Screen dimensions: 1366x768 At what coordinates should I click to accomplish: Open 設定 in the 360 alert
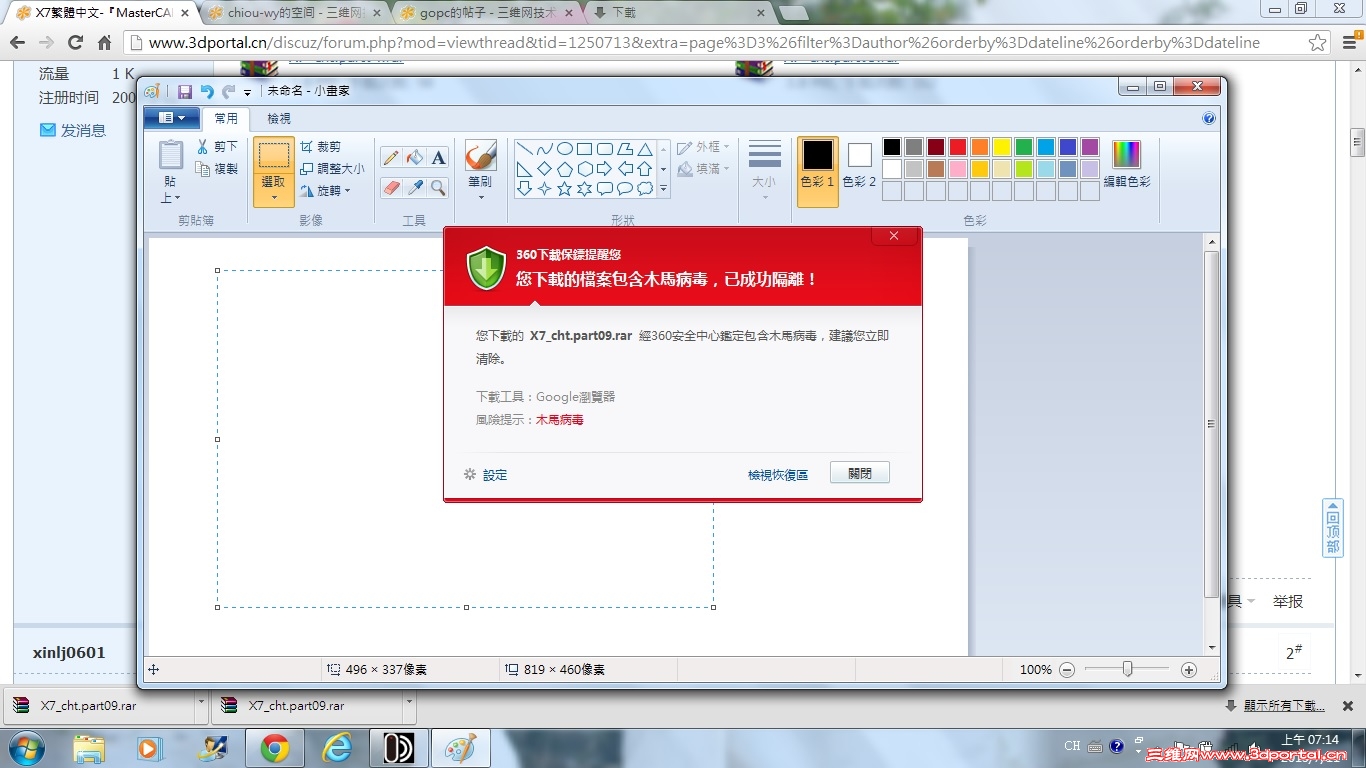pyautogui.click(x=486, y=475)
